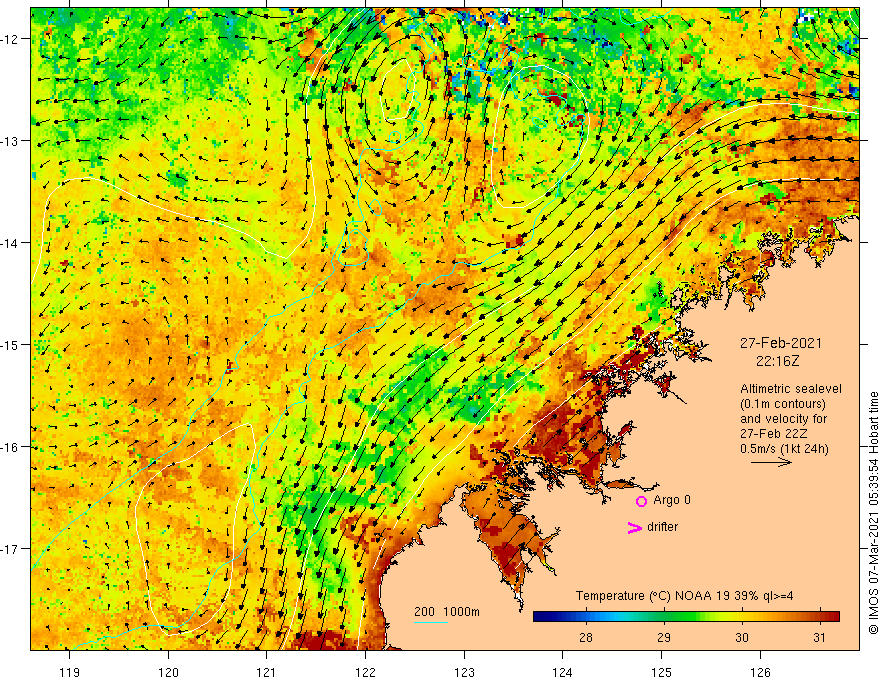Click the '30' colorbar tick label
The image size is (880, 680).
(742, 637)
